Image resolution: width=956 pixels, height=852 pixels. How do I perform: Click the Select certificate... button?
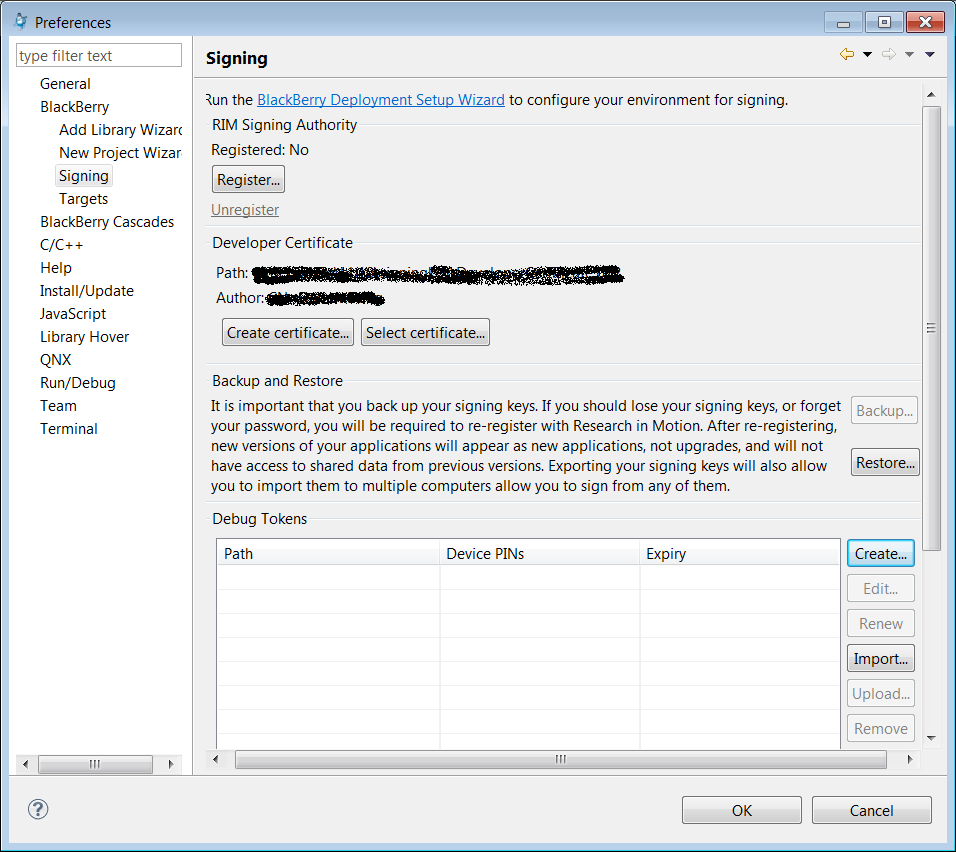tap(425, 333)
